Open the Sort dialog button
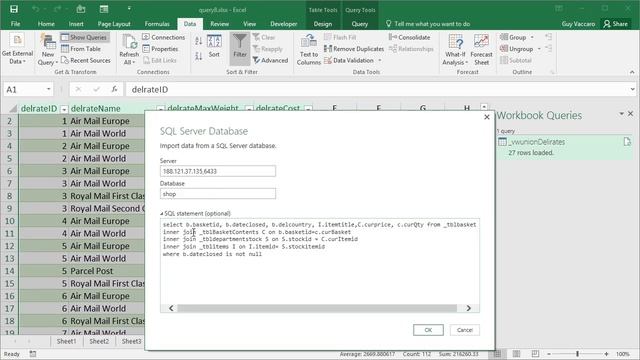This screenshot has width=640, height=360. coord(214,46)
